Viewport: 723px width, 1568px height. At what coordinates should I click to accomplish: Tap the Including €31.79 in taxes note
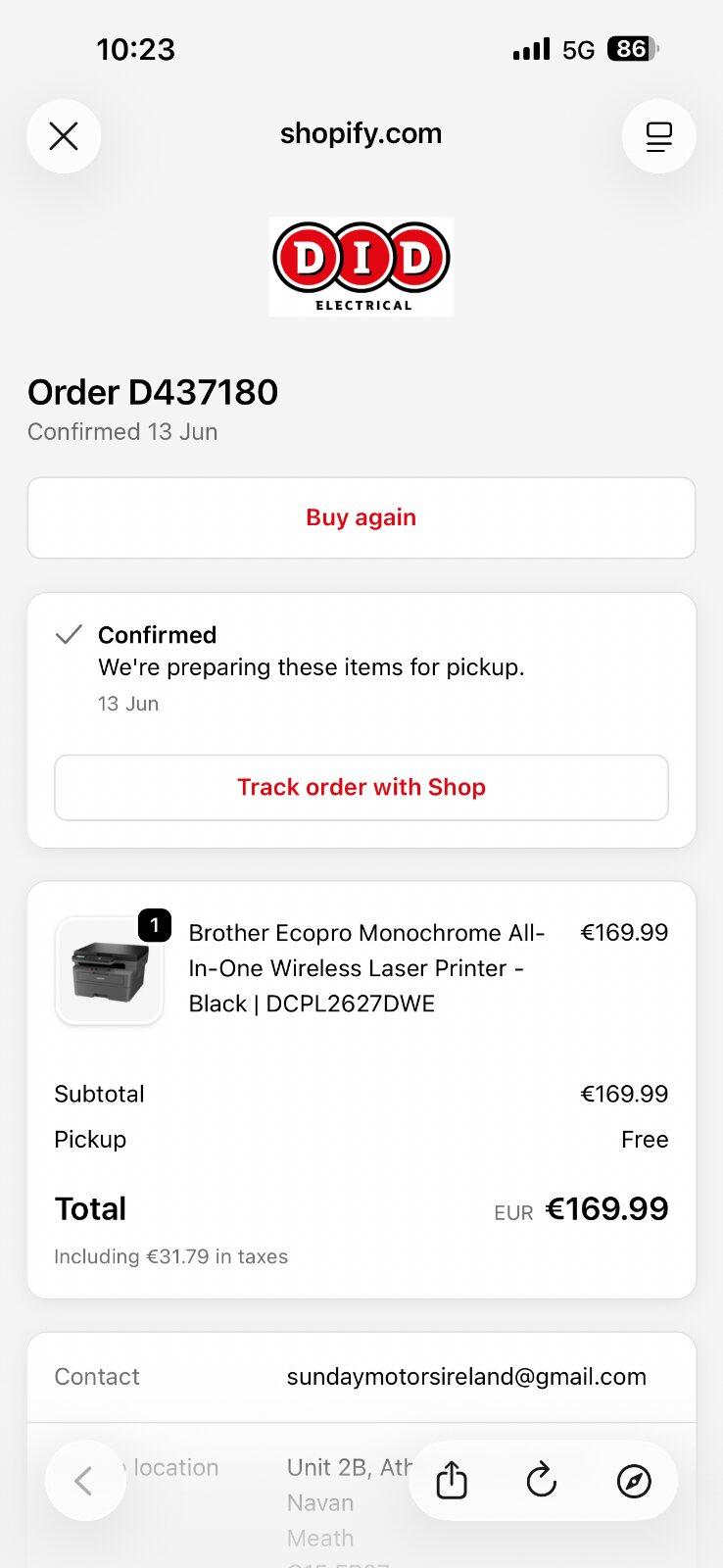pyautogui.click(x=170, y=1256)
